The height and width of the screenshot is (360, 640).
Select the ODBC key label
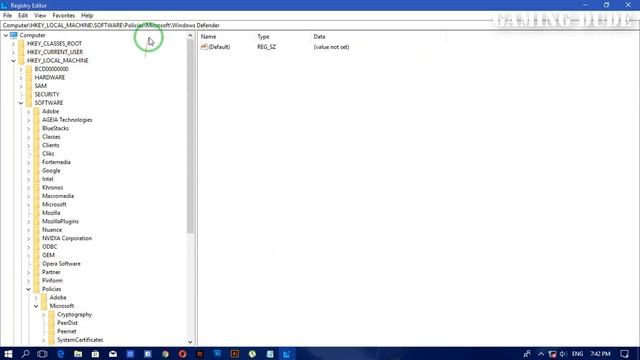tap(50, 247)
